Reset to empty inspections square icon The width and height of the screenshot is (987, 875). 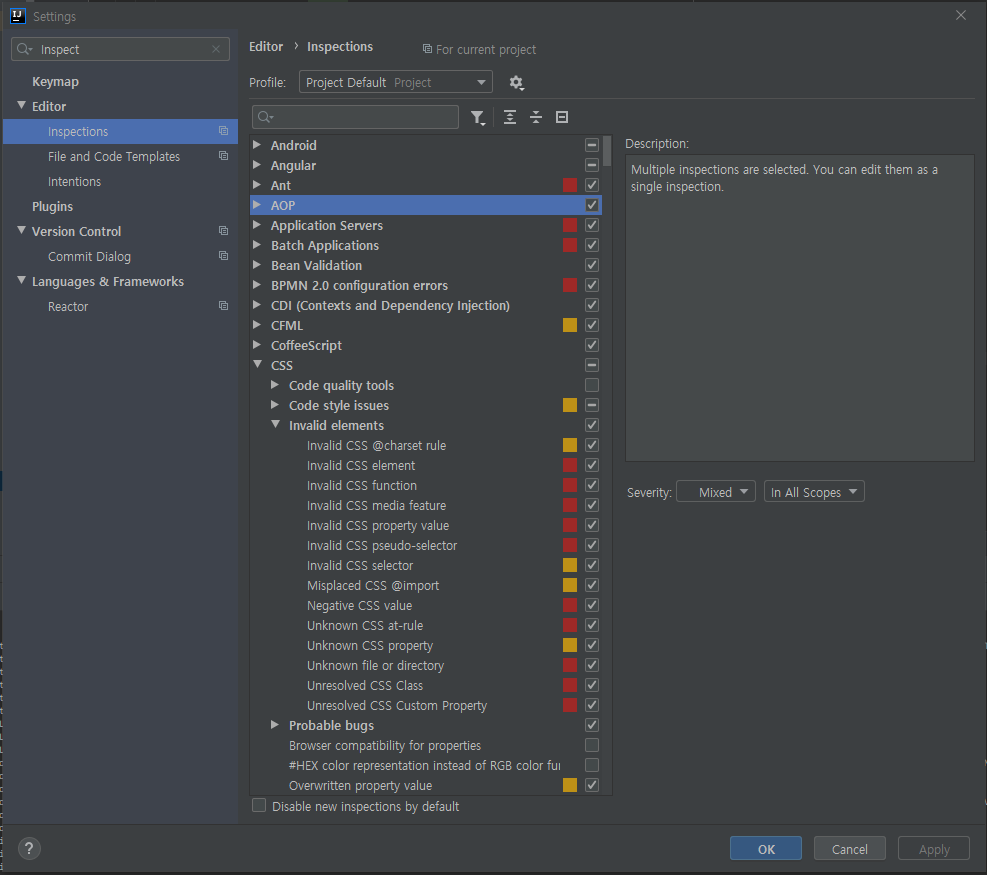562,117
